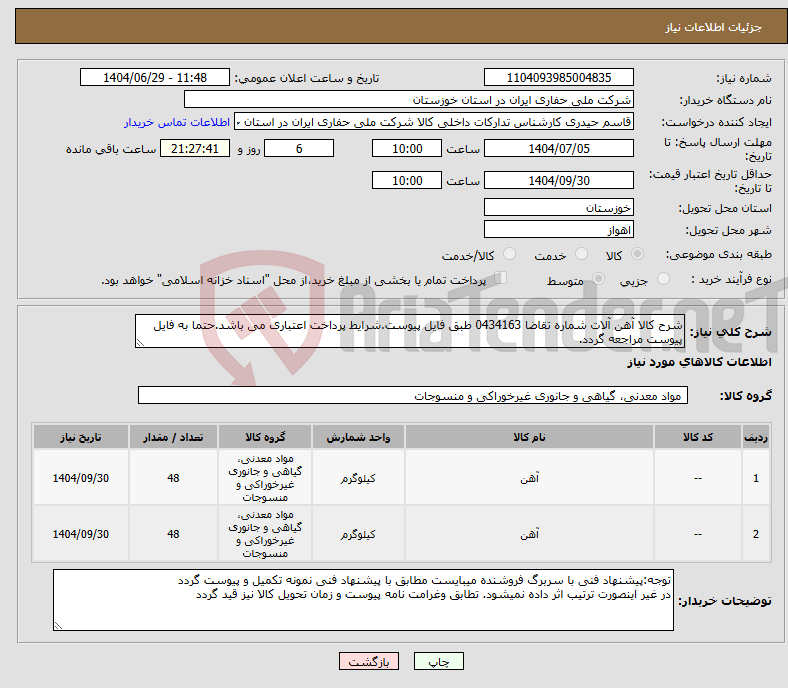Click the request creator field قاسم حیدری
The width and height of the screenshot is (788, 688).
434,122
